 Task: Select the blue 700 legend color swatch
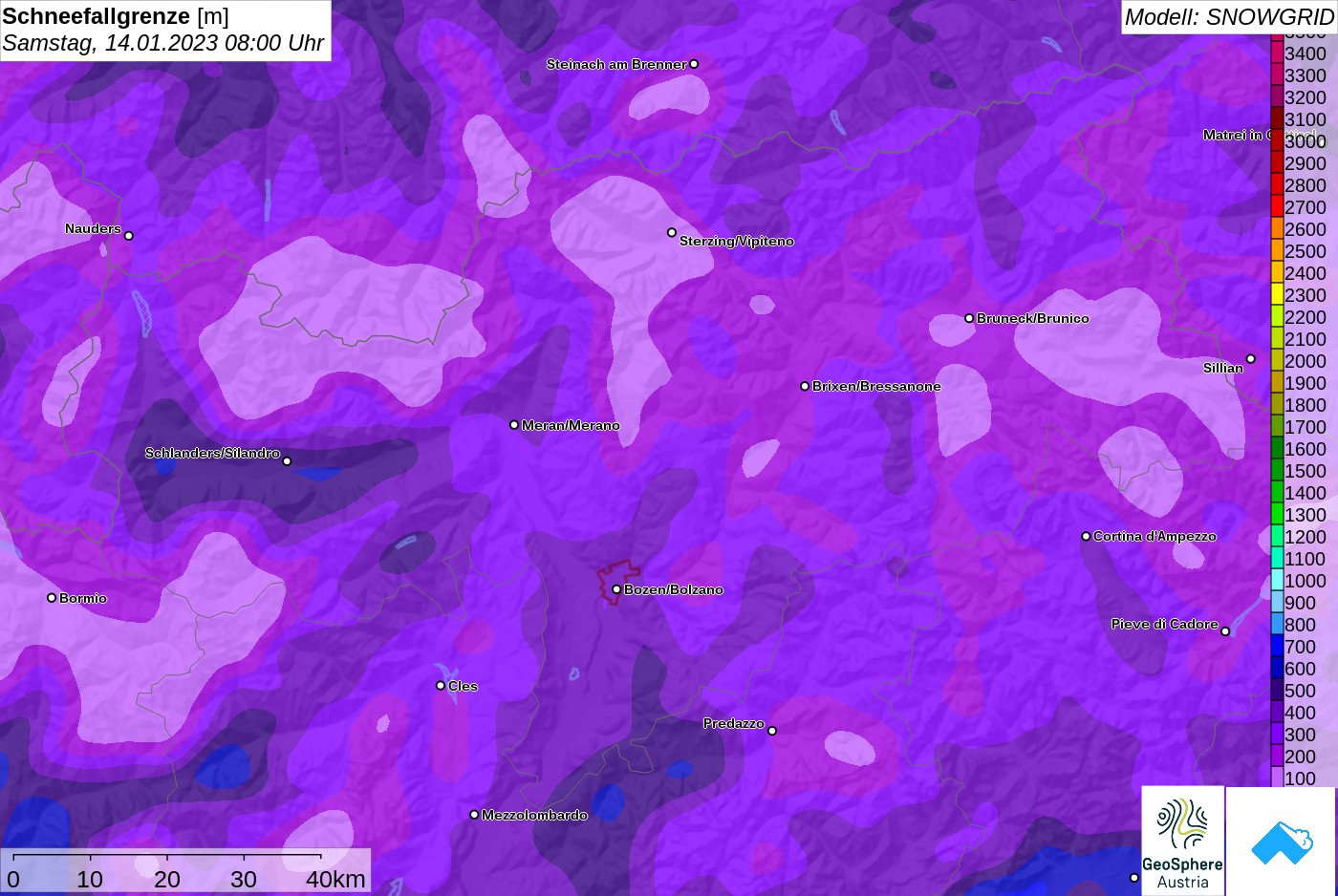(1277, 647)
